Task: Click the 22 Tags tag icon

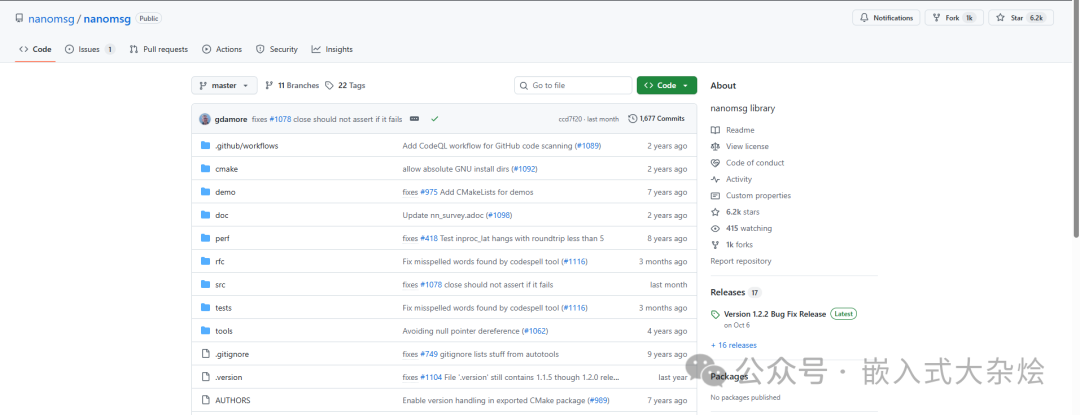Action: (x=329, y=85)
